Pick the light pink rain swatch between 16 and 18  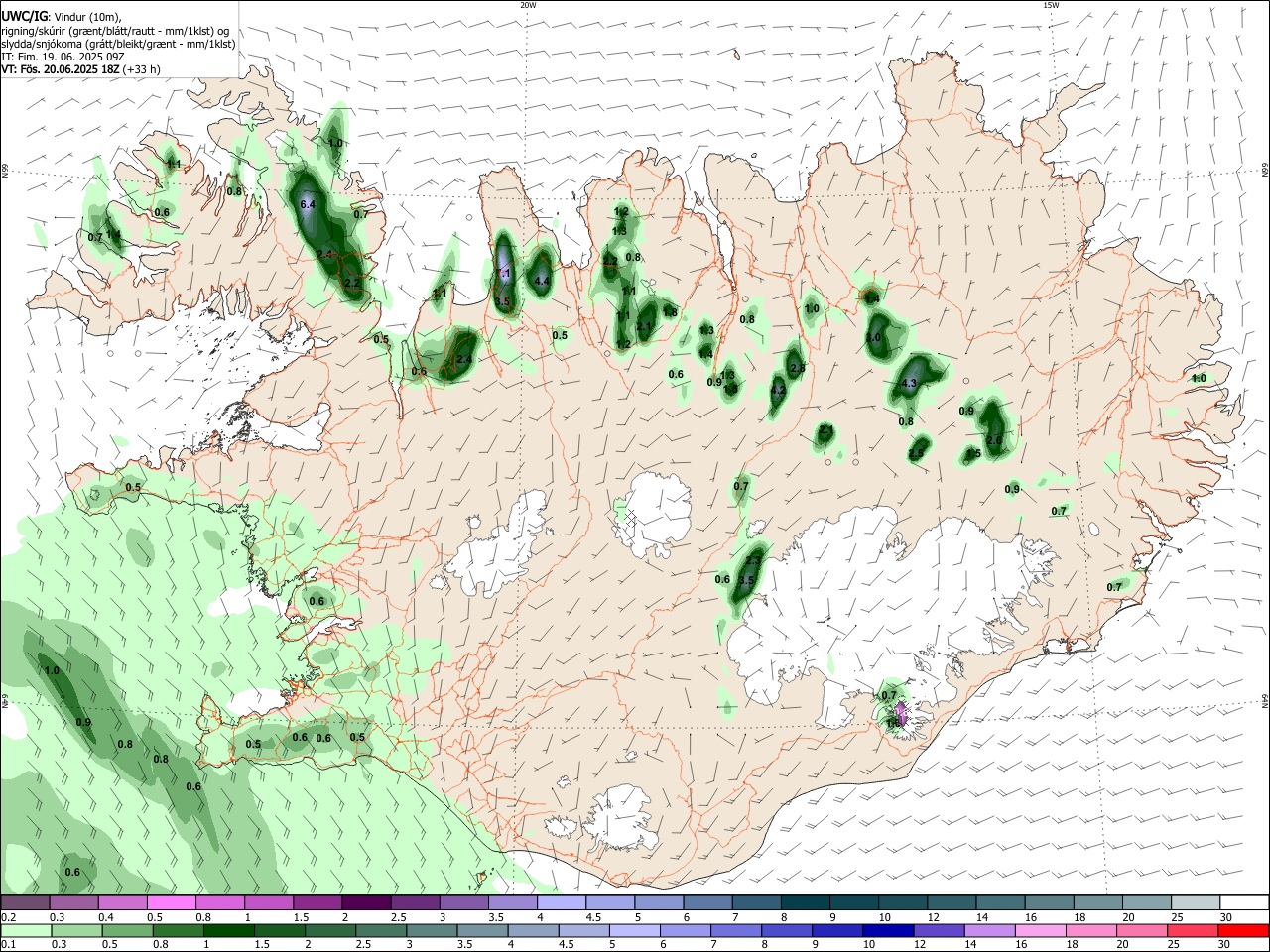1040,930
